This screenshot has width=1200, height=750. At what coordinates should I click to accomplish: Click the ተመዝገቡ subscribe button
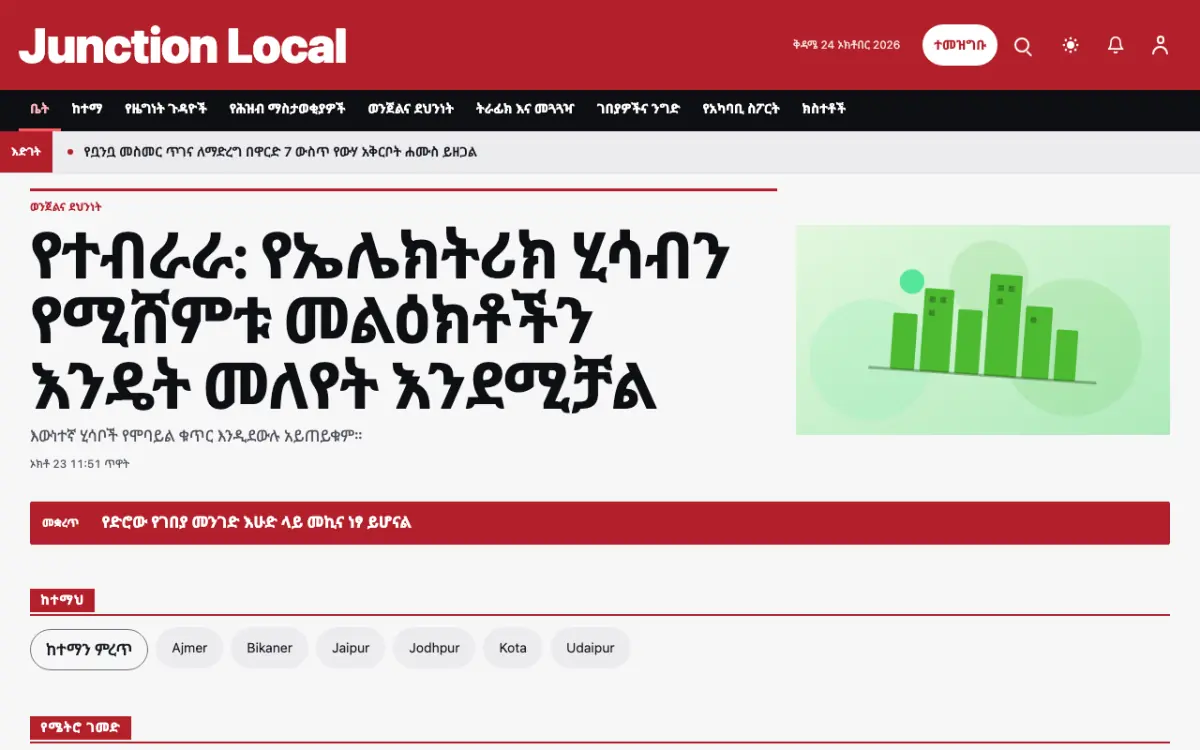(x=960, y=45)
